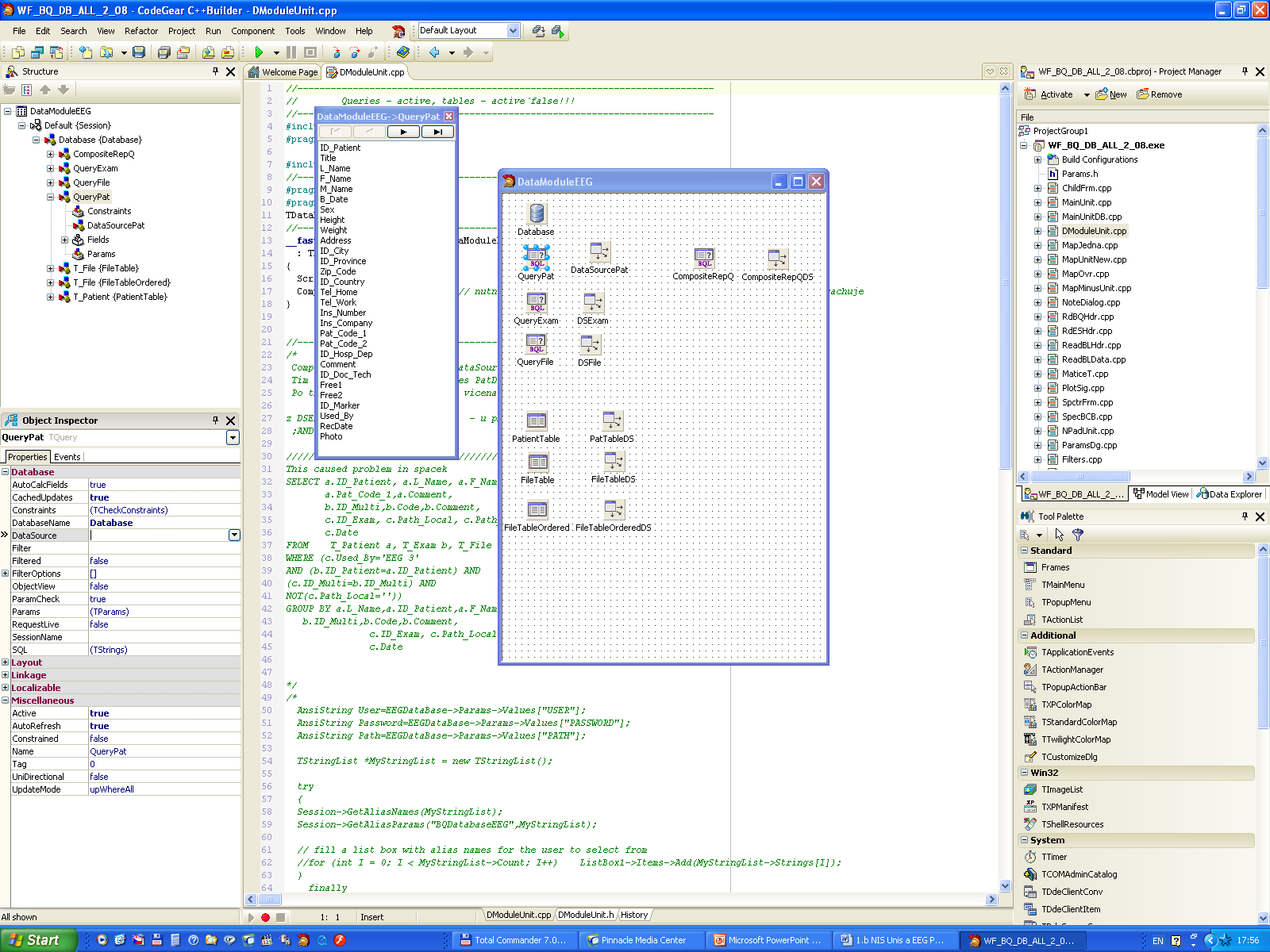
Task: Click the Last record button in QueryPat editor
Action: 437,132
